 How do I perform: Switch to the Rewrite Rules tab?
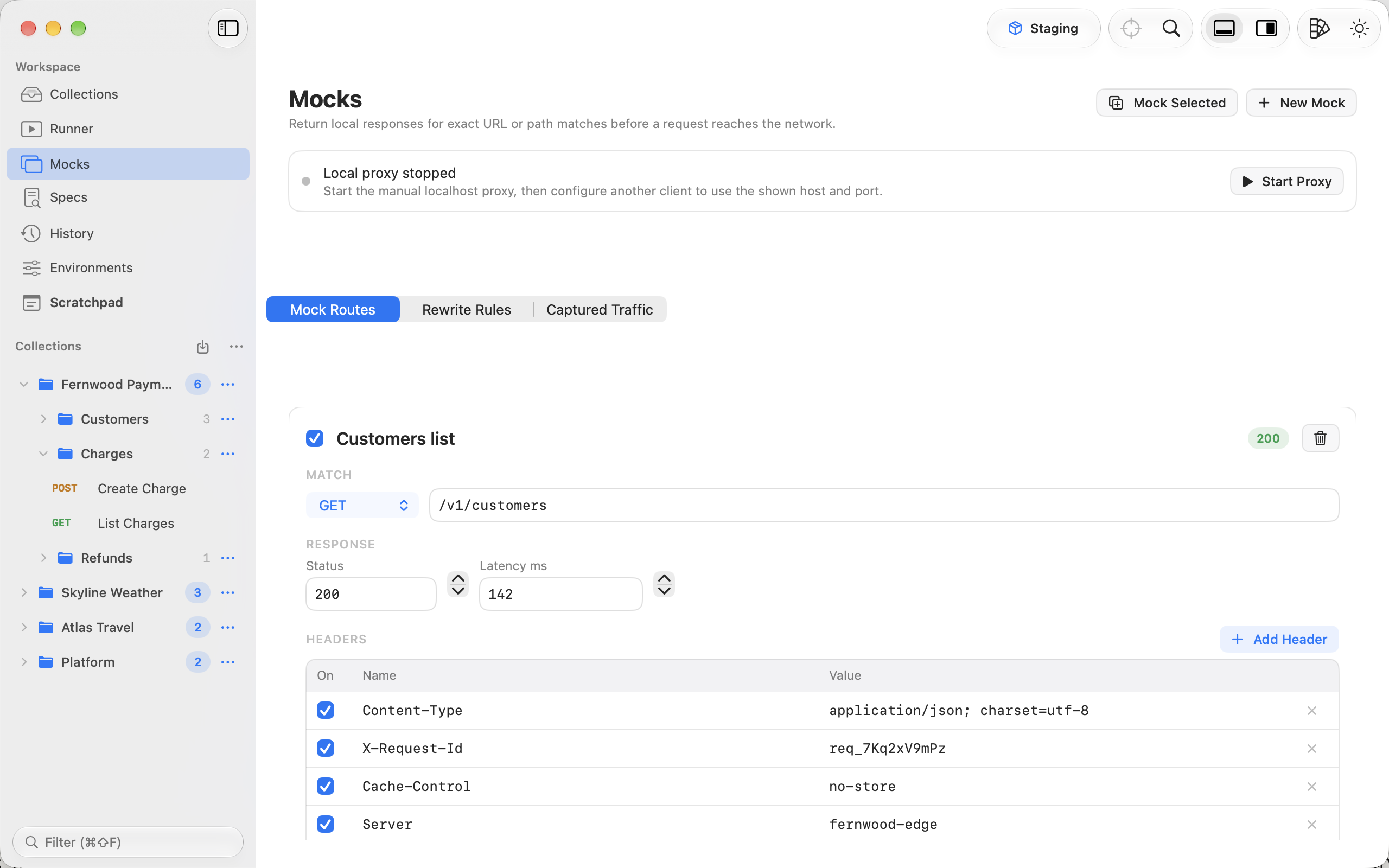(466, 309)
